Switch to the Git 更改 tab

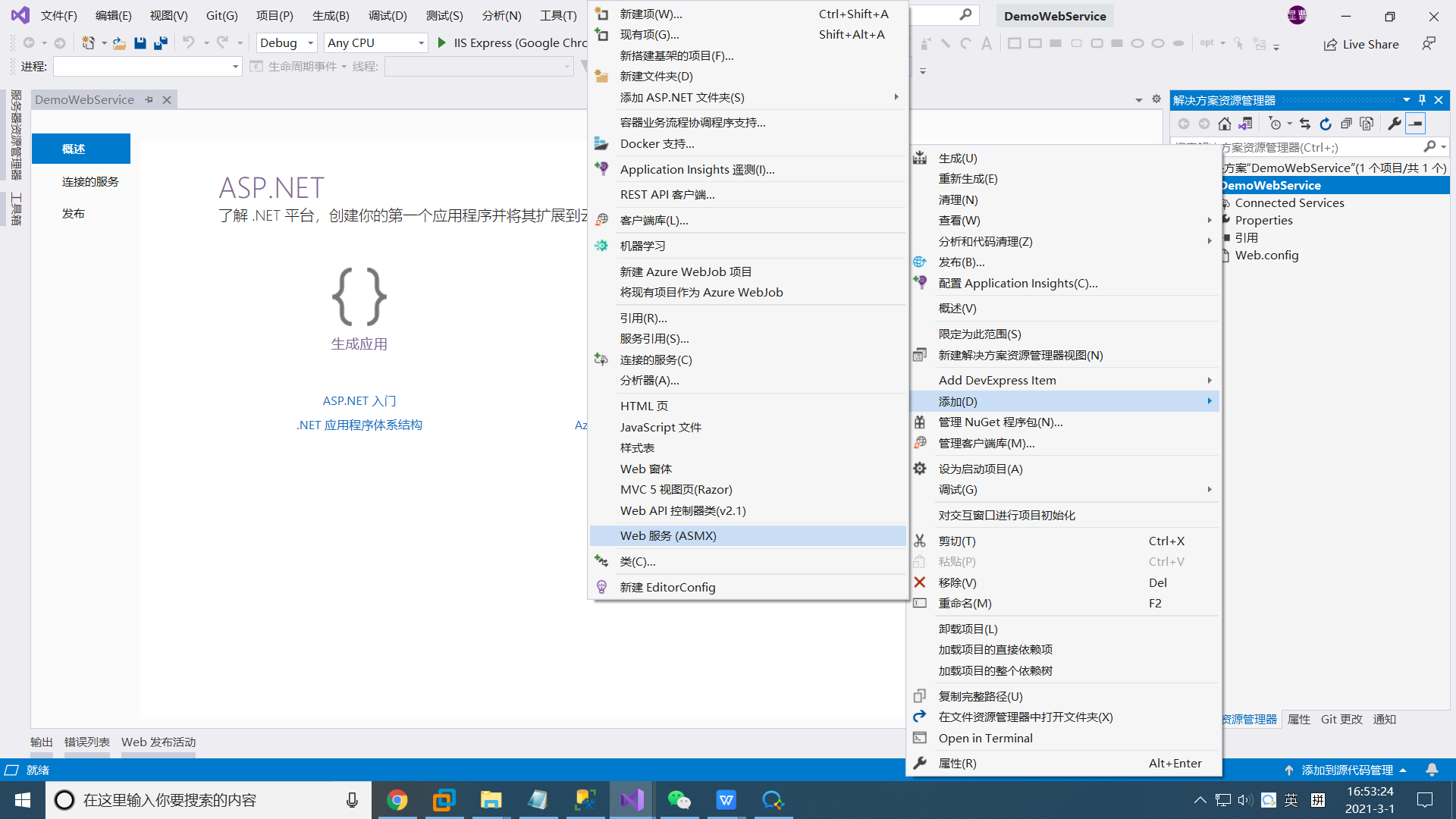pyautogui.click(x=1341, y=719)
